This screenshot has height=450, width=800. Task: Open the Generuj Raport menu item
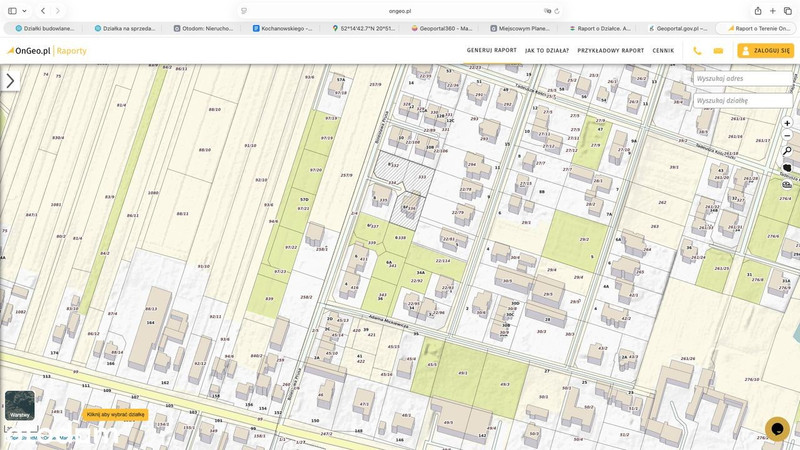491,50
